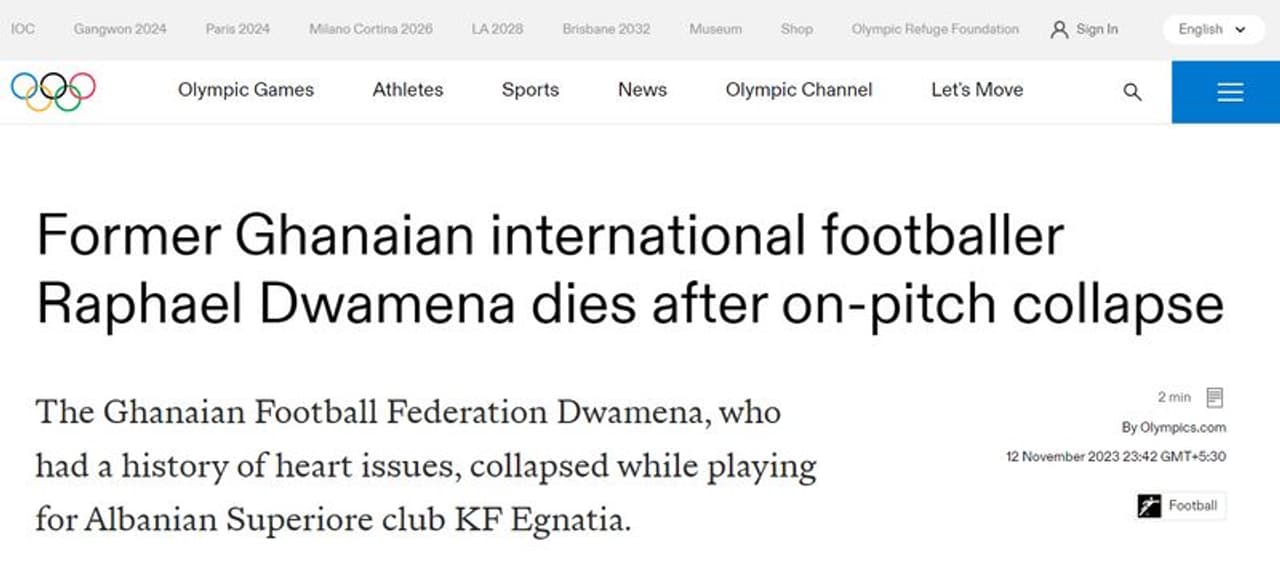Open the Museum link in top bar
This screenshot has height=574, width=1280.
coord(715,29)
